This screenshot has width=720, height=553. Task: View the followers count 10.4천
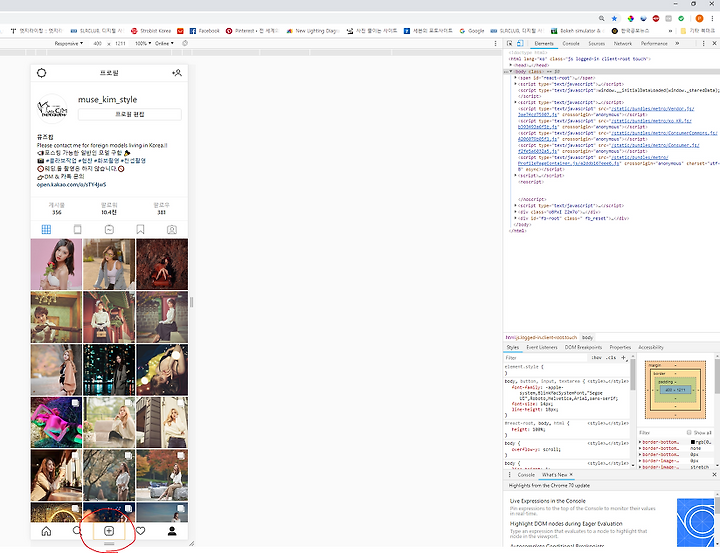[109, 212]
